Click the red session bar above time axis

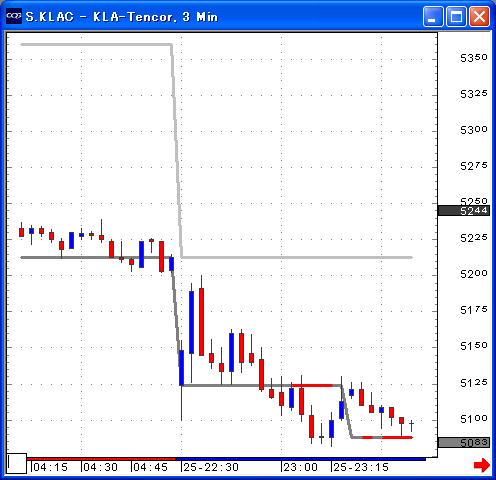(x=101, y=459)
